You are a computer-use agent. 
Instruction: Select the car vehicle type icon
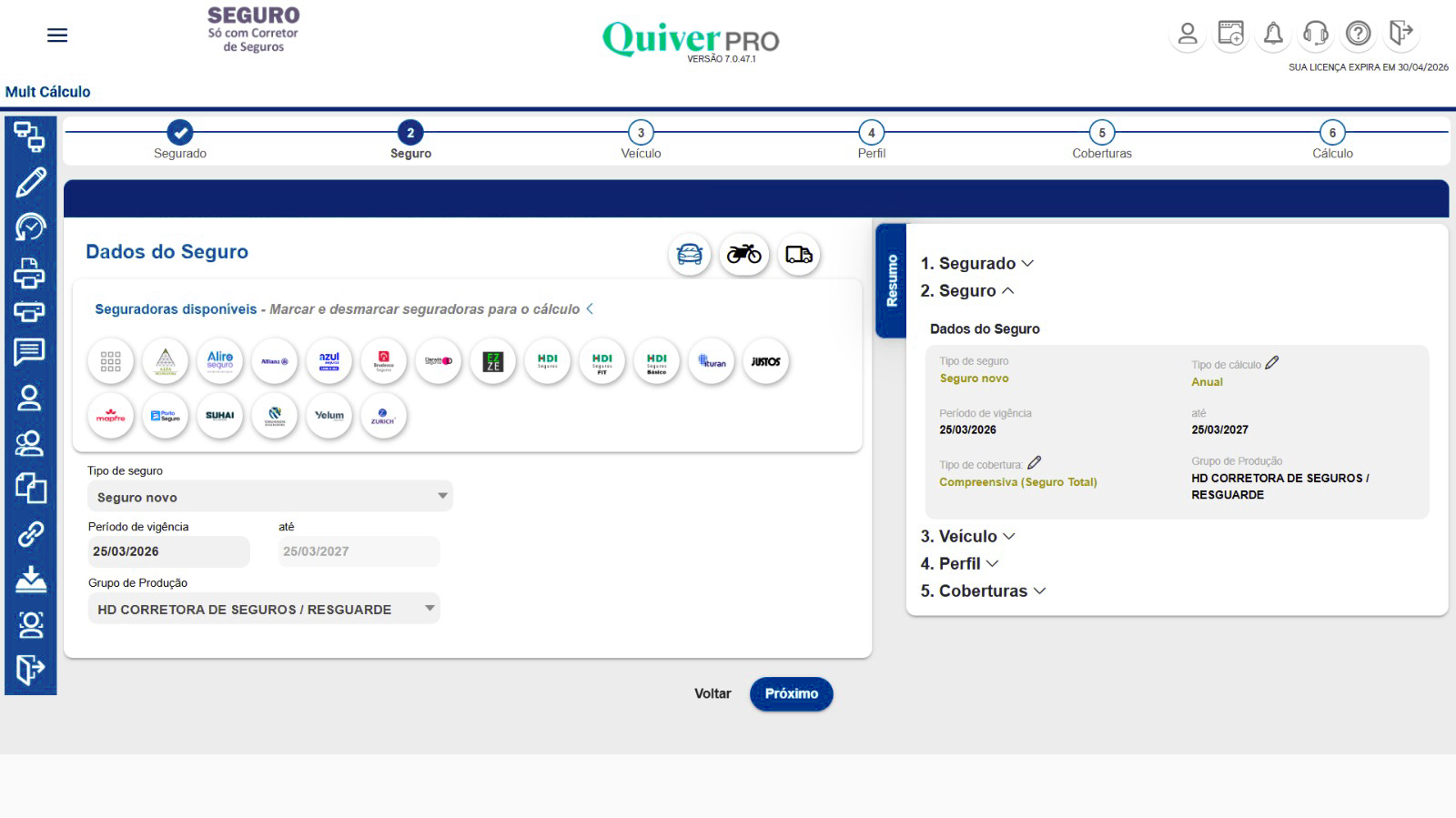[x=690, y=255]
